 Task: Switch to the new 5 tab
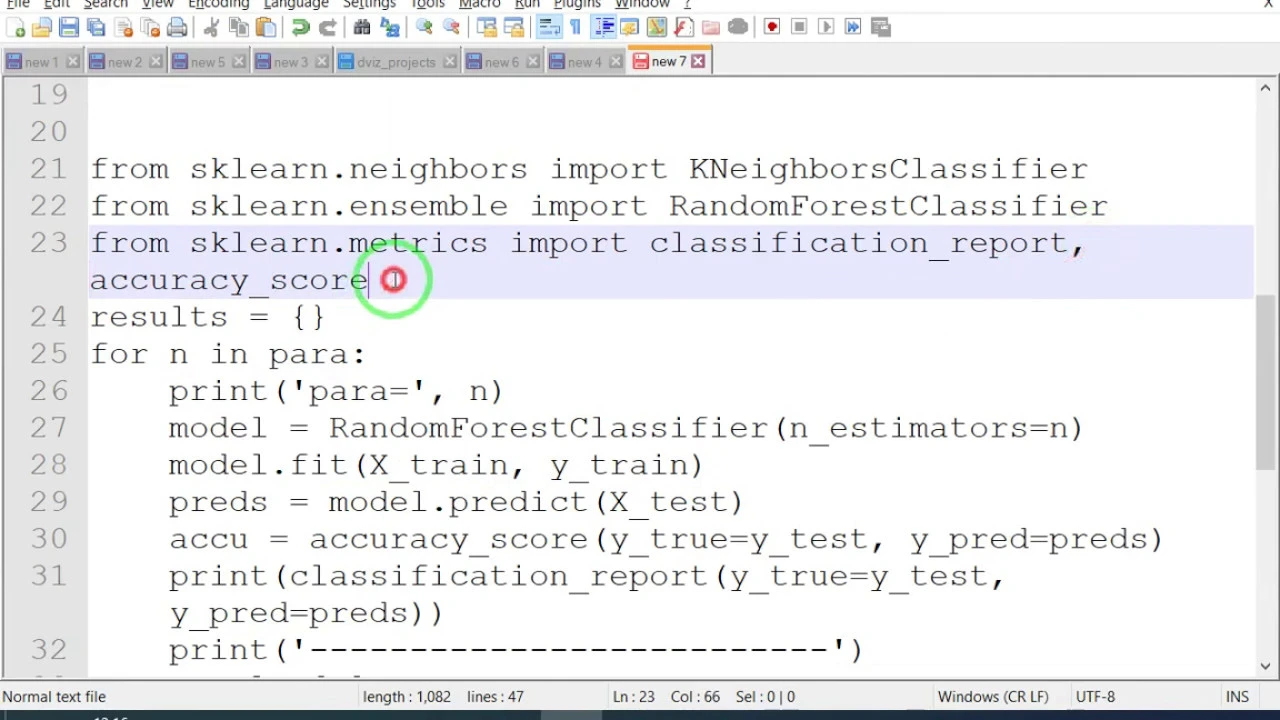point(207,62)
